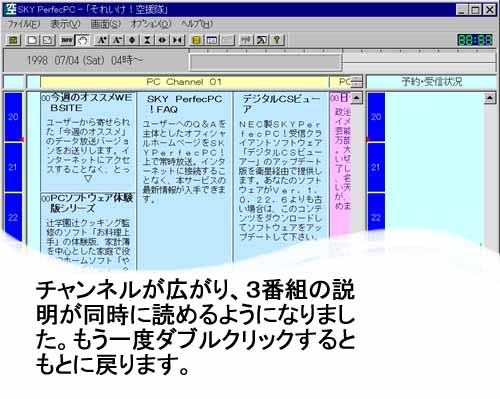Select the デジタルCSビューア program title

click(281, 104)
